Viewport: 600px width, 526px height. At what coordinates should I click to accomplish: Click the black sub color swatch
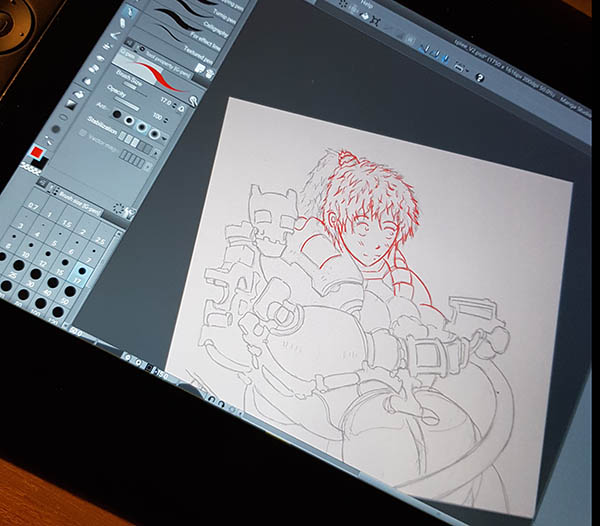(x=41, y=162)
